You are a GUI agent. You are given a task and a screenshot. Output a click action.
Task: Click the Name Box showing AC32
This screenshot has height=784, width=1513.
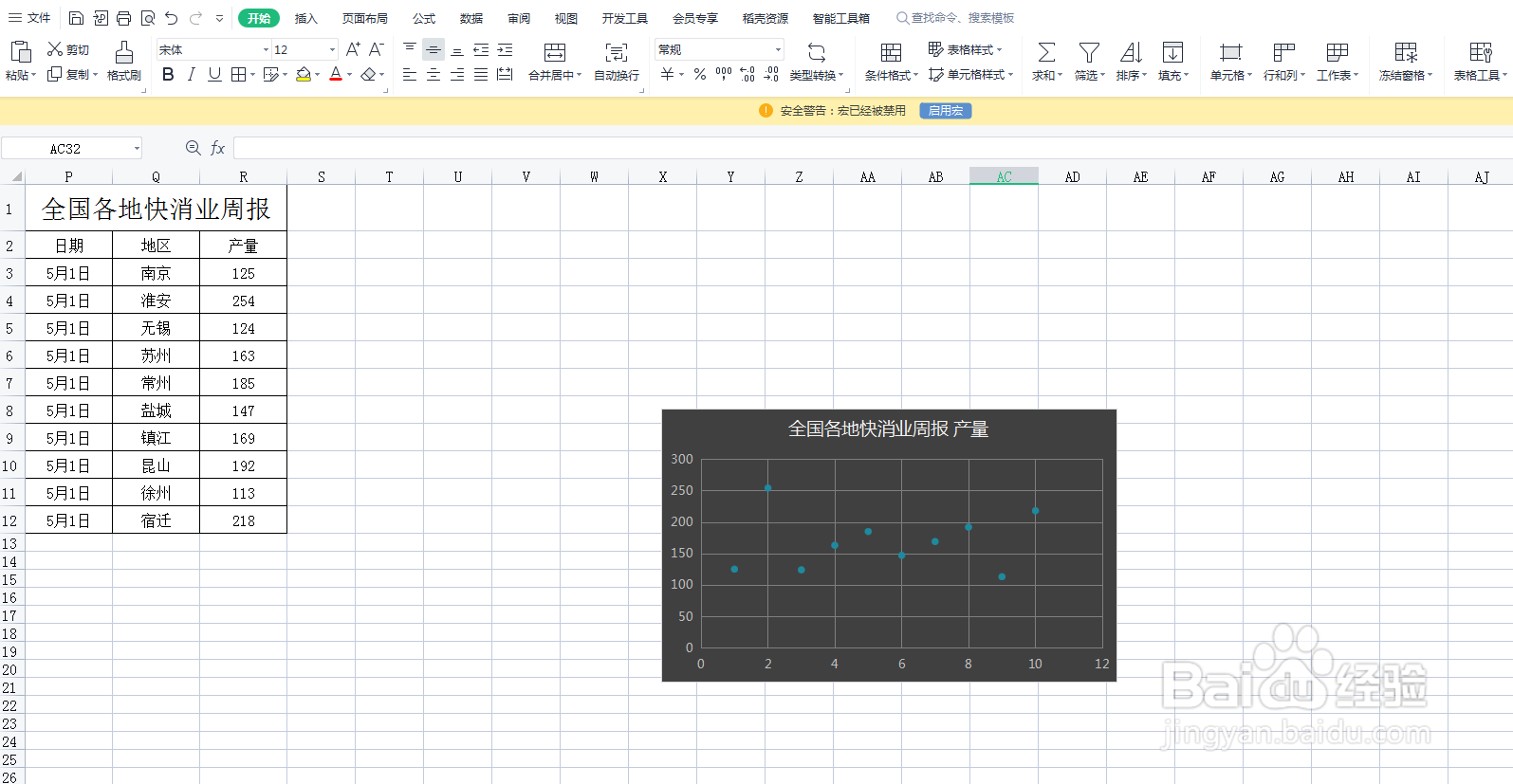(x=71, y=148)
